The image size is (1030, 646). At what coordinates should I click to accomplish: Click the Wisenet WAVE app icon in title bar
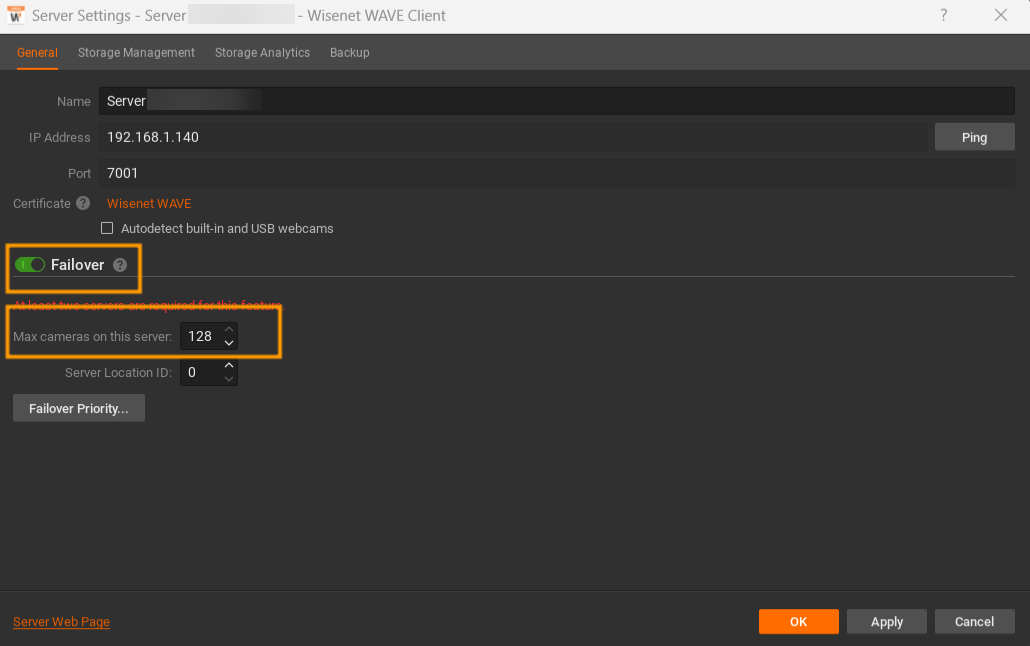point(16,15)
